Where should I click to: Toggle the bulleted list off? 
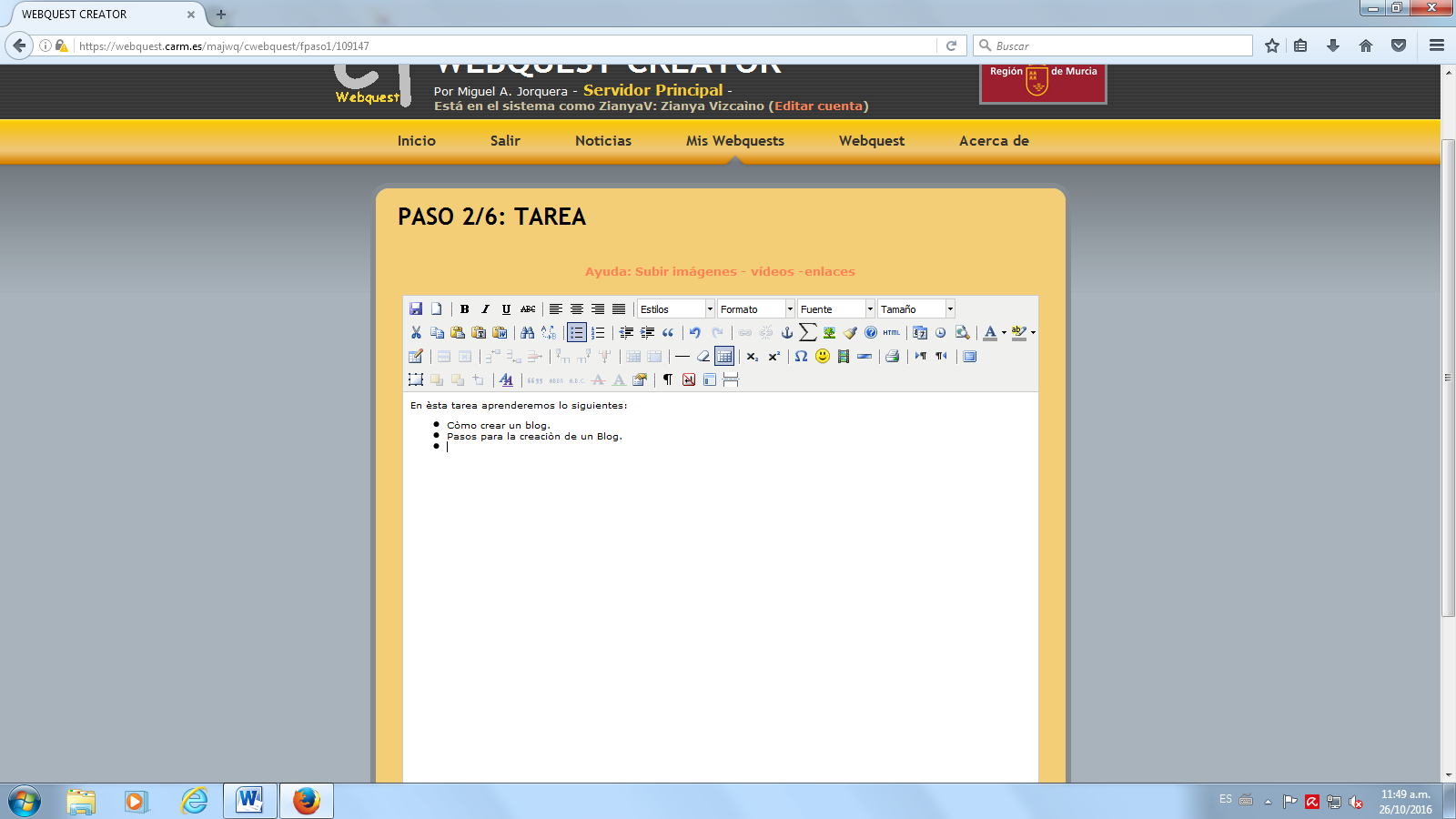(575, 332)
